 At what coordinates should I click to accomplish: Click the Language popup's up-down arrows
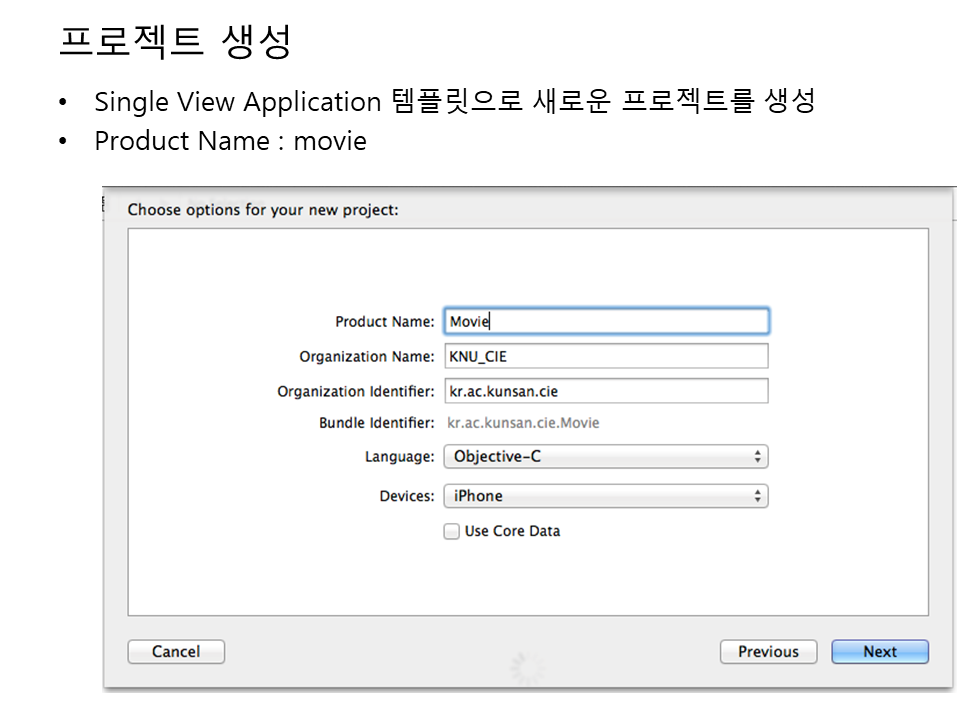tap(758, 457)
